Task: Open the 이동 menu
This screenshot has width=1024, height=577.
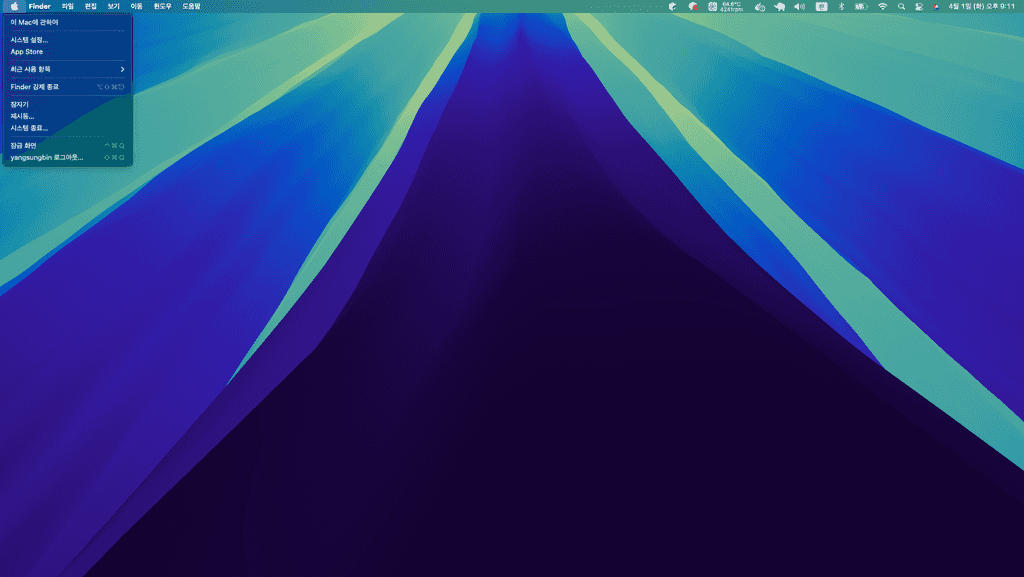Action: [x=136, y=7]
